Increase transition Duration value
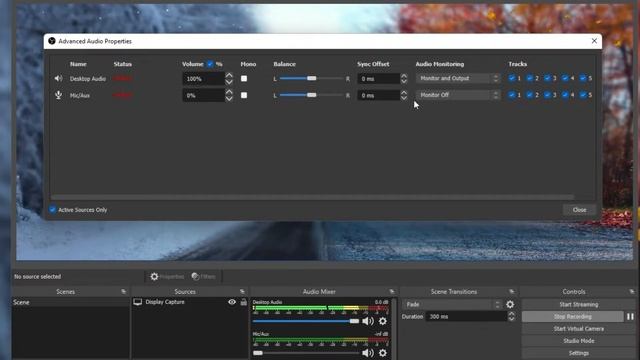 click(x=511, y=313)
